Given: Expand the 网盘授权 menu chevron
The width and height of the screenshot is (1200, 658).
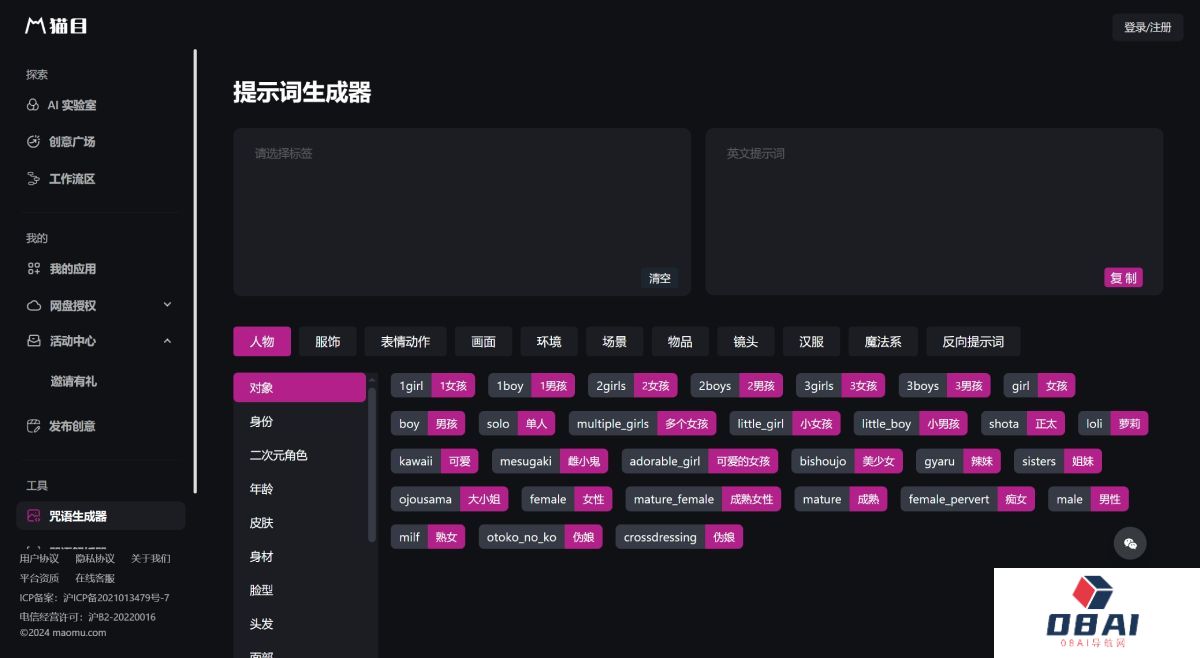Looking at the screenshot, I should (x=167, y=305).
